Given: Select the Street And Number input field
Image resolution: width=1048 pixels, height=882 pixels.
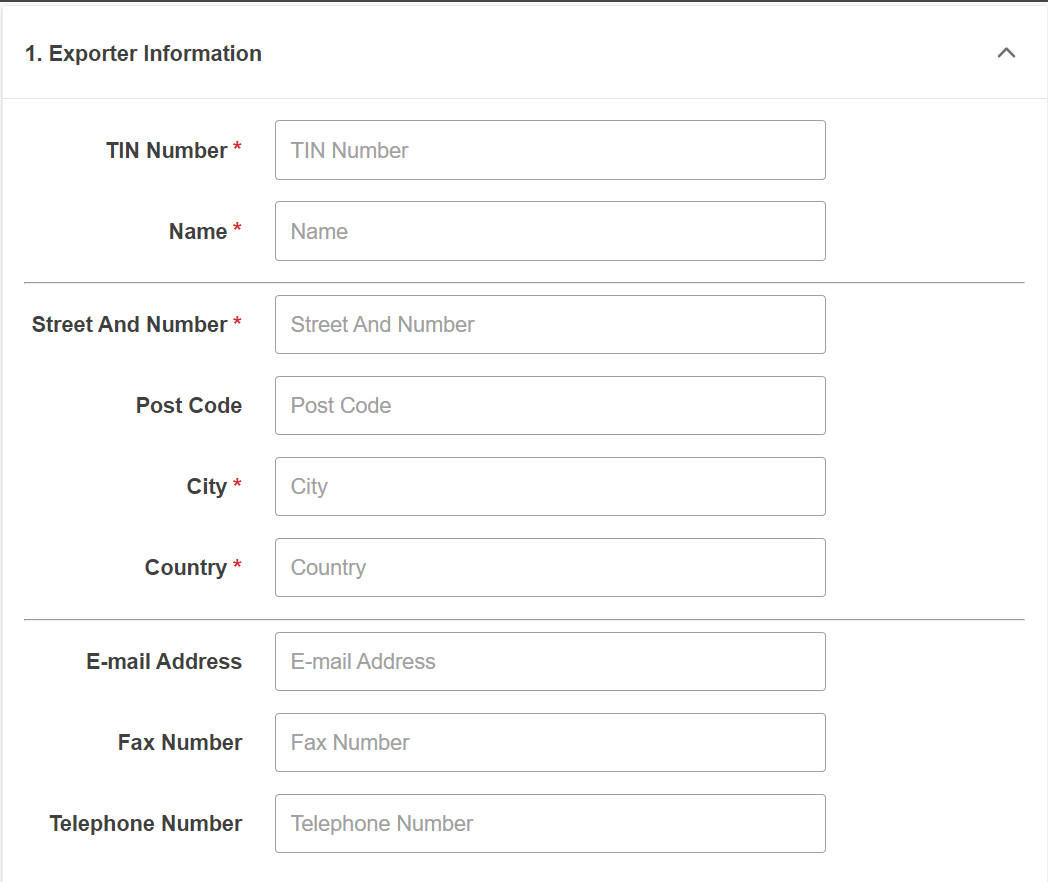Looking at the screenshot, I should [550, 324].
